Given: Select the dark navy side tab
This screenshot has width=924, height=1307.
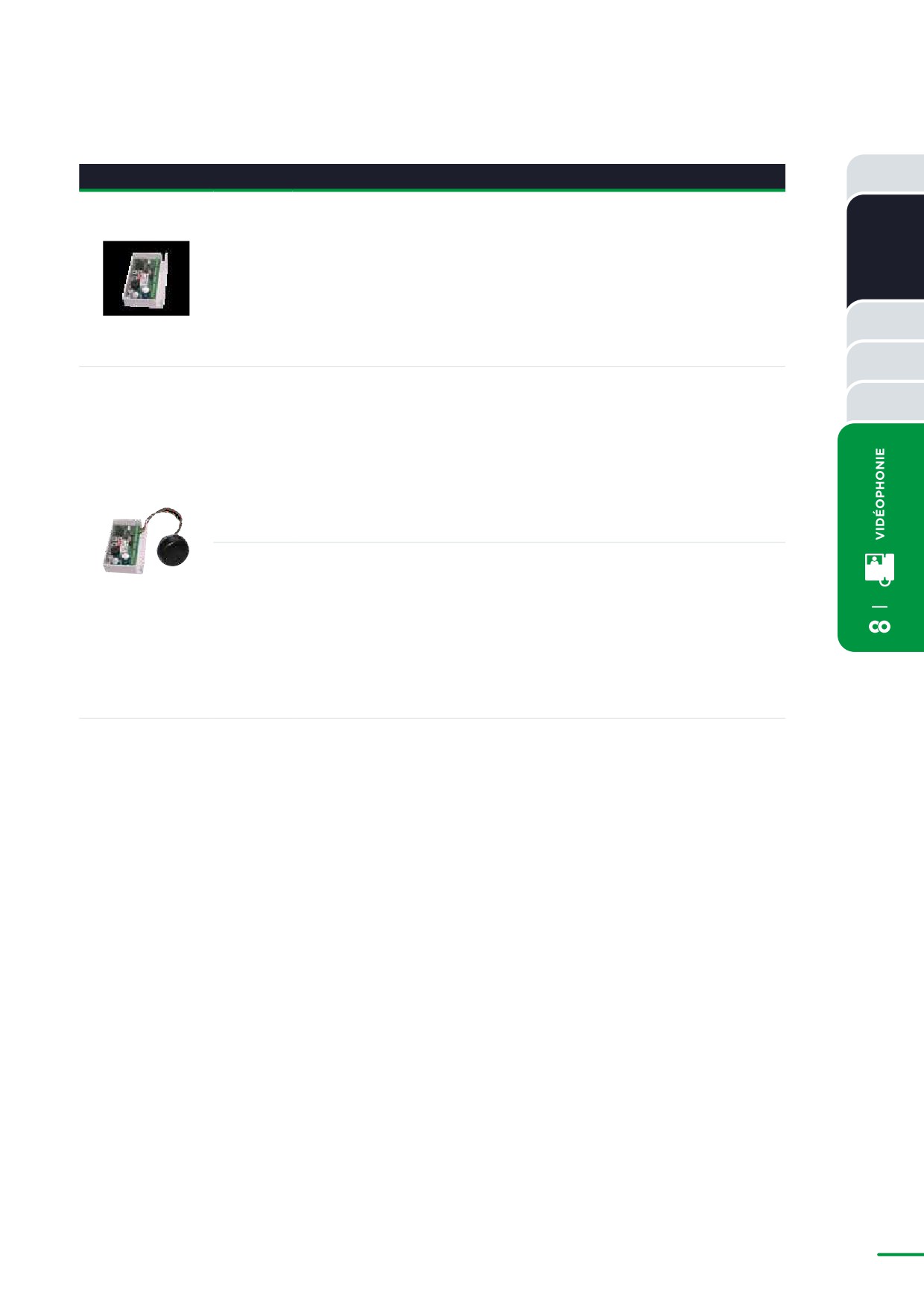Looking at the screenshot, I should (885, 250).
